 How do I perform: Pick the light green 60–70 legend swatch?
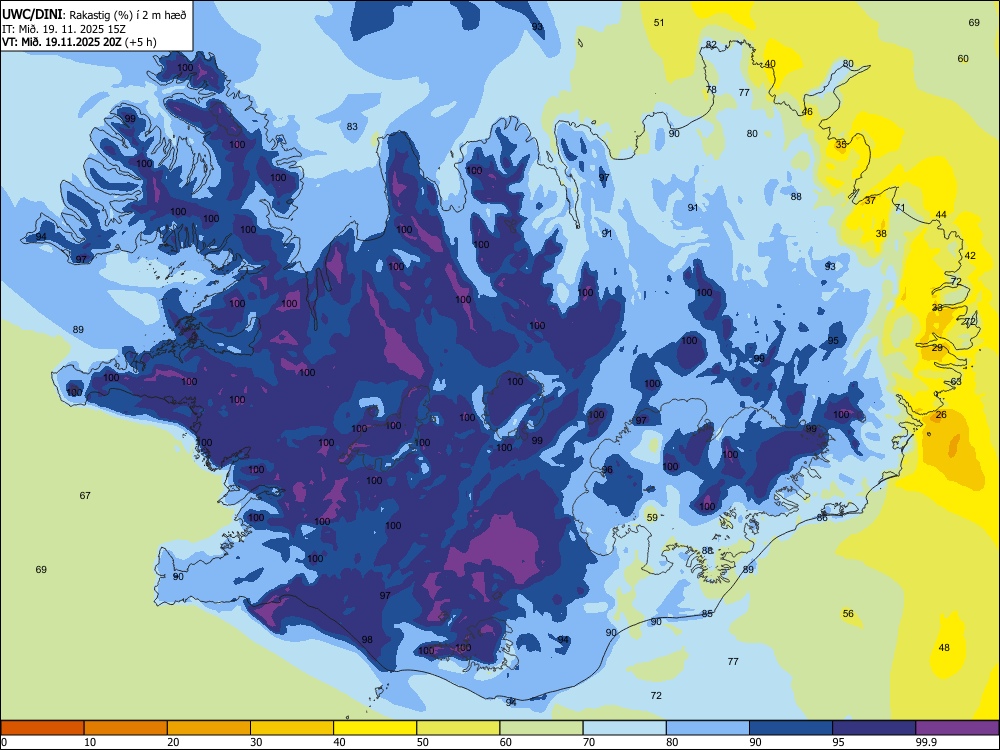(x=541, y=728)
